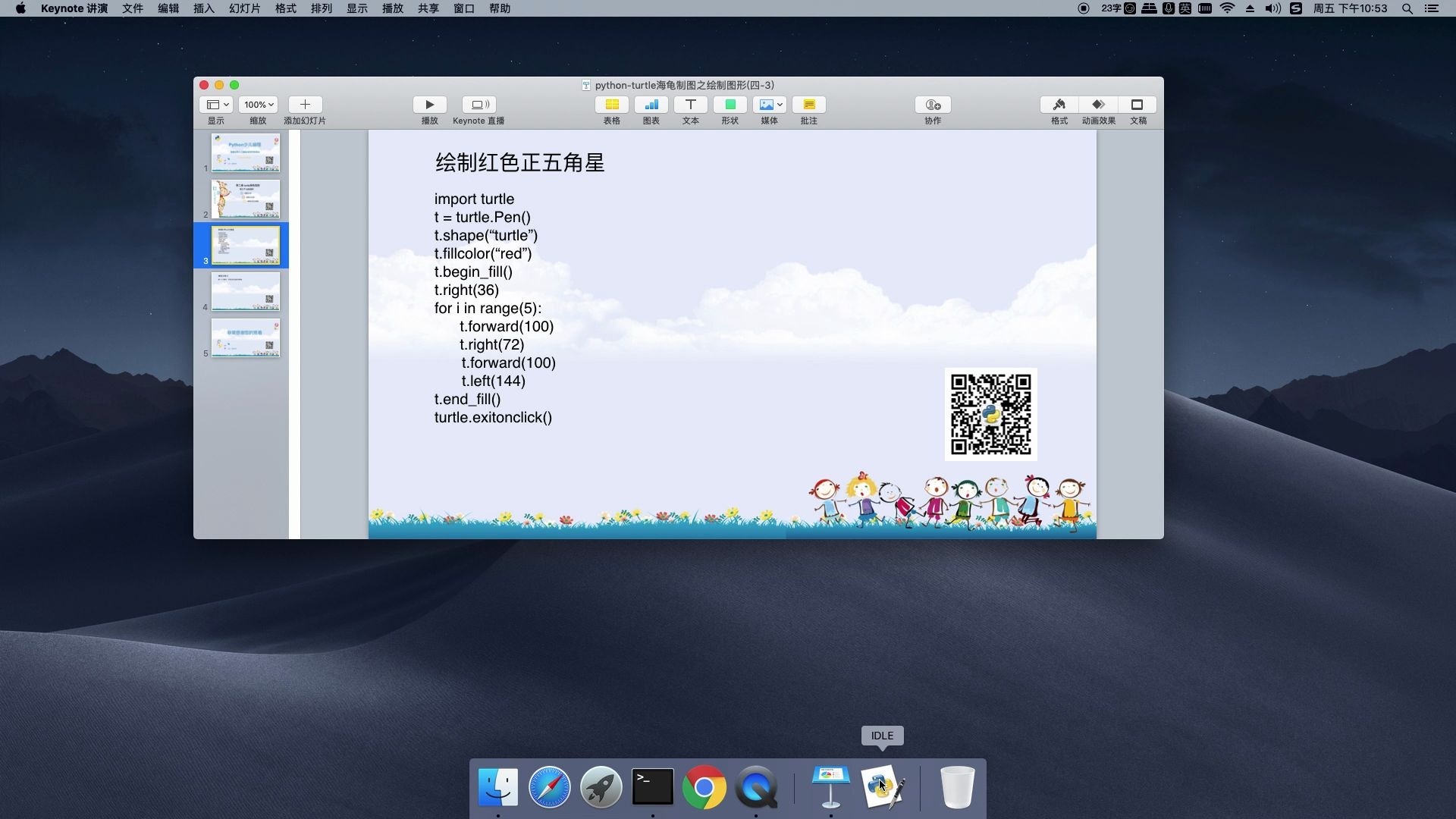This screenshot has width=1456, height=819.
Task: Open the 显示 view options dropdown
Action: 216,105
